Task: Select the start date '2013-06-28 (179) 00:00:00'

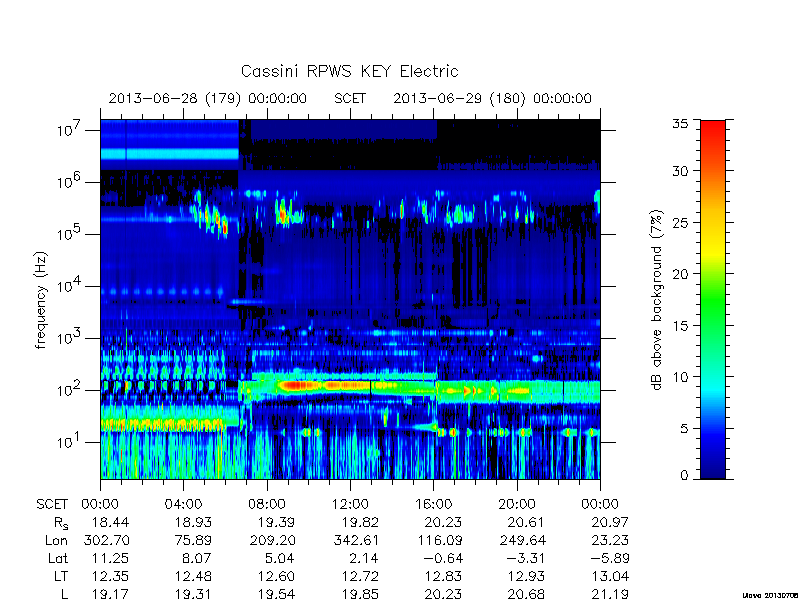Action: tap(208, 98)
